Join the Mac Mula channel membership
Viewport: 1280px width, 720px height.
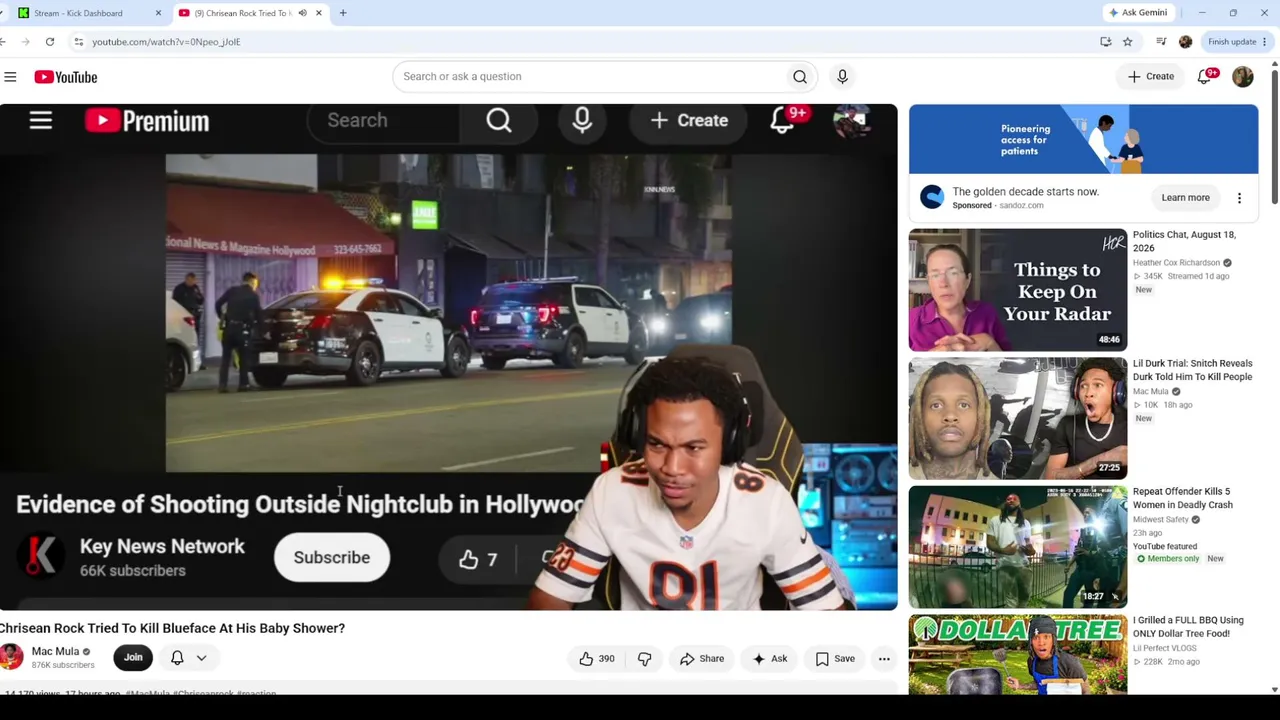[133, 657]
